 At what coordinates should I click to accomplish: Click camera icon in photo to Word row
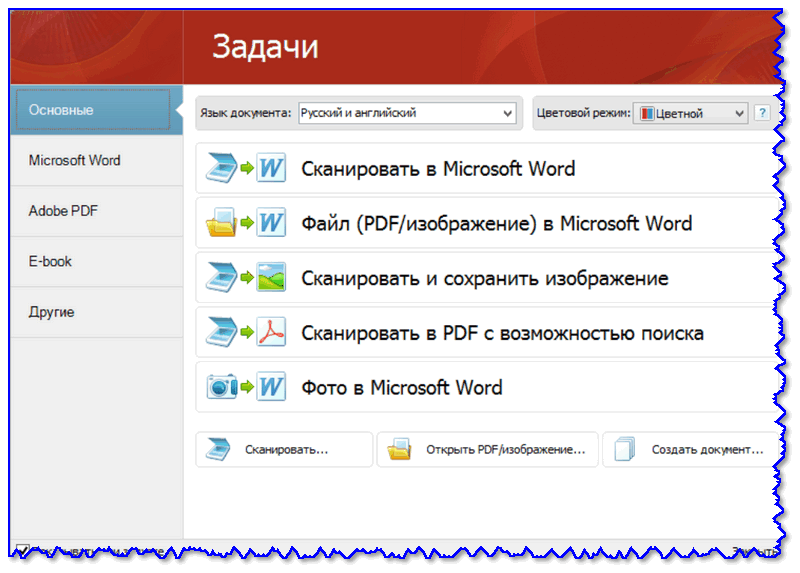pyautogui.click(x=221, y=386)
